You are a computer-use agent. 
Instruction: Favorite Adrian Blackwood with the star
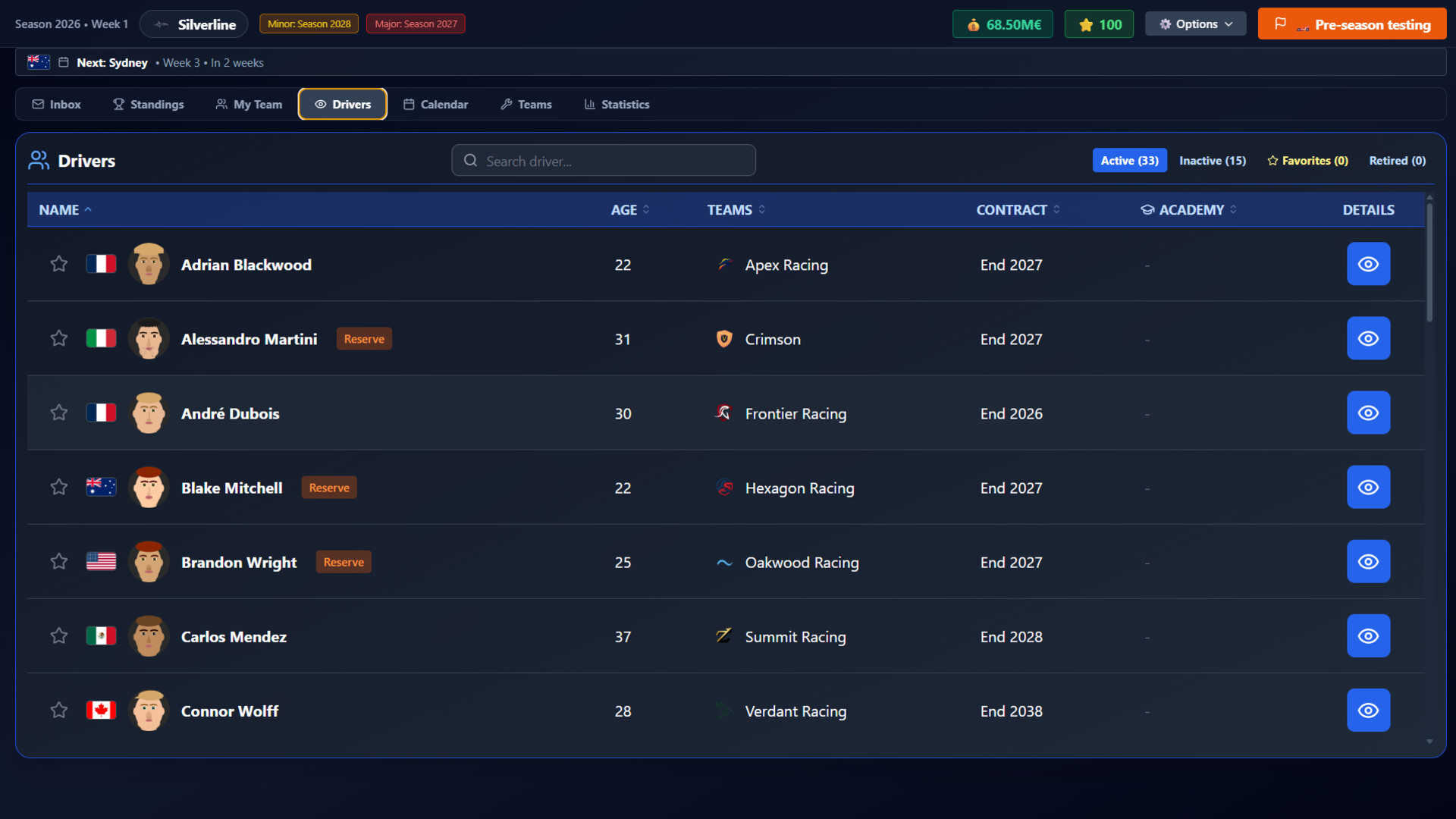click(x=59, y=264)
